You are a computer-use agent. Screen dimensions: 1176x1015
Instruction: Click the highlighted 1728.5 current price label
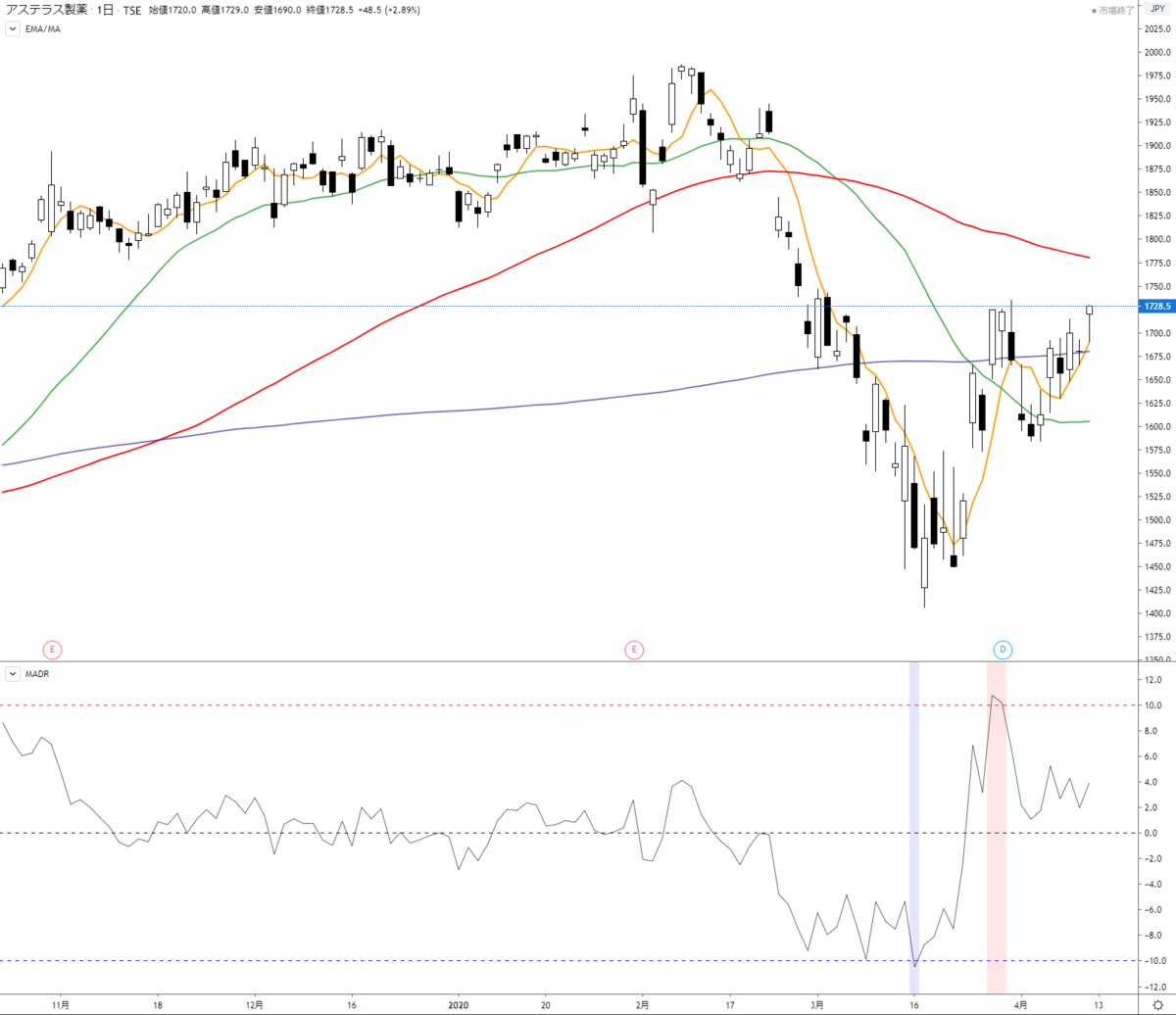pyautogui.click(x=1157, y=307)
